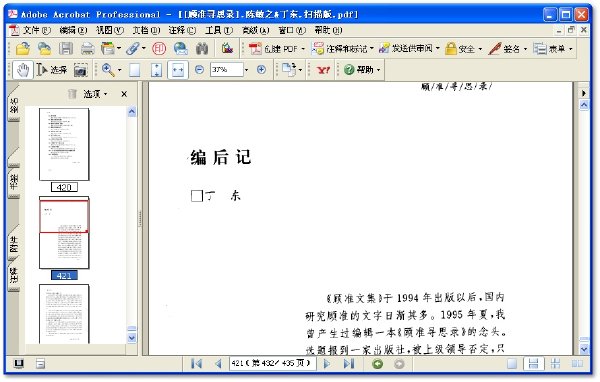Image resolution: width=600 pixels, height=382 pixels.
Task: Click the Fit Width icon
Action: pos(178,70)
